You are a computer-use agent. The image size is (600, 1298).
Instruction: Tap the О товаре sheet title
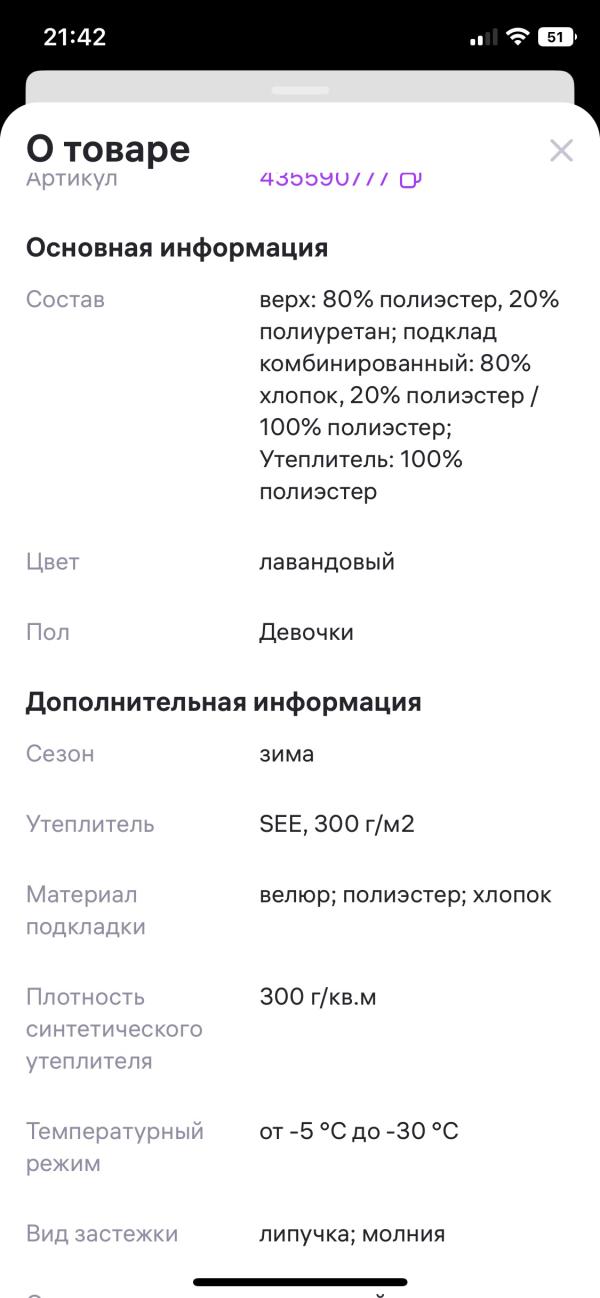(x=108, y=148)
